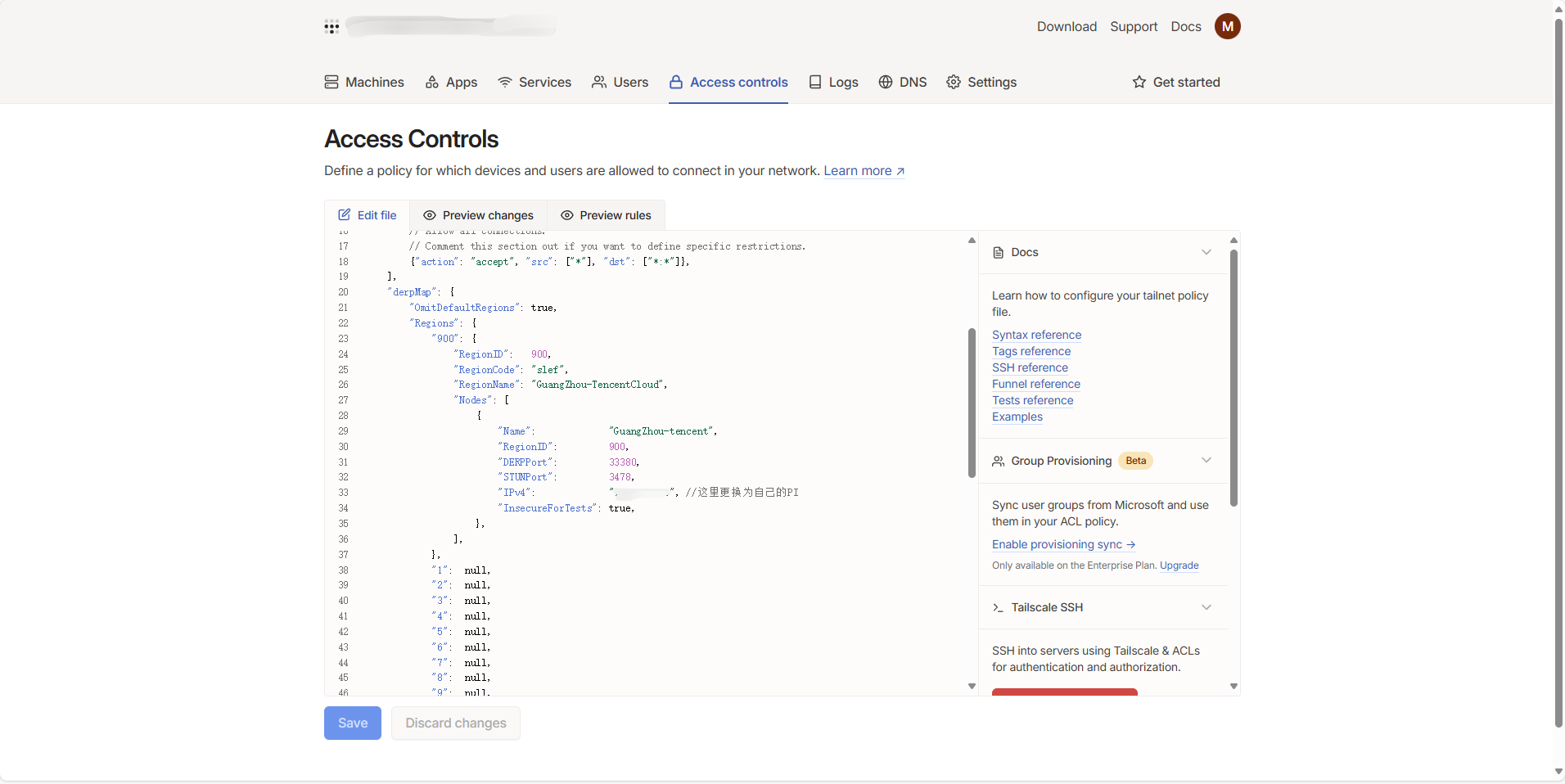Click the DERPPort value 33380

622,462
